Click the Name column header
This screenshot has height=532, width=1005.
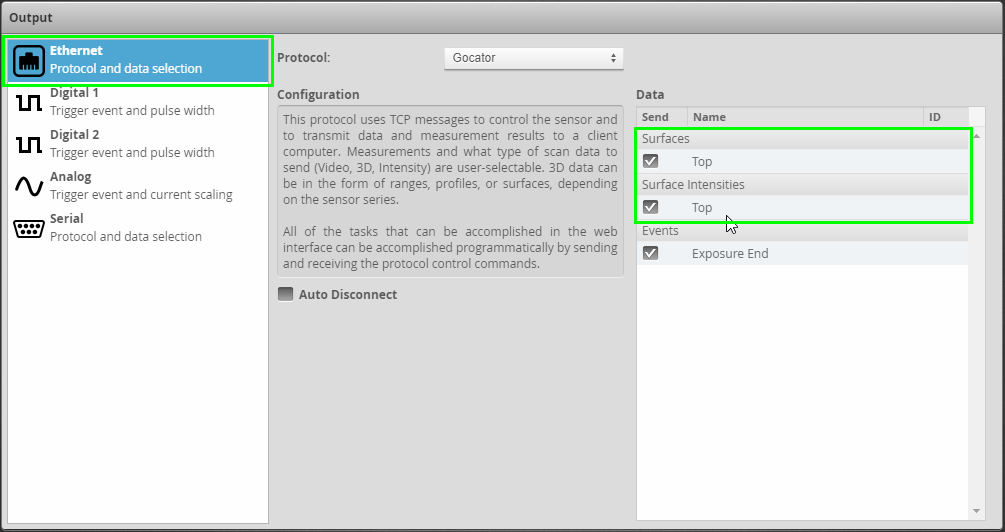(800, 117)
